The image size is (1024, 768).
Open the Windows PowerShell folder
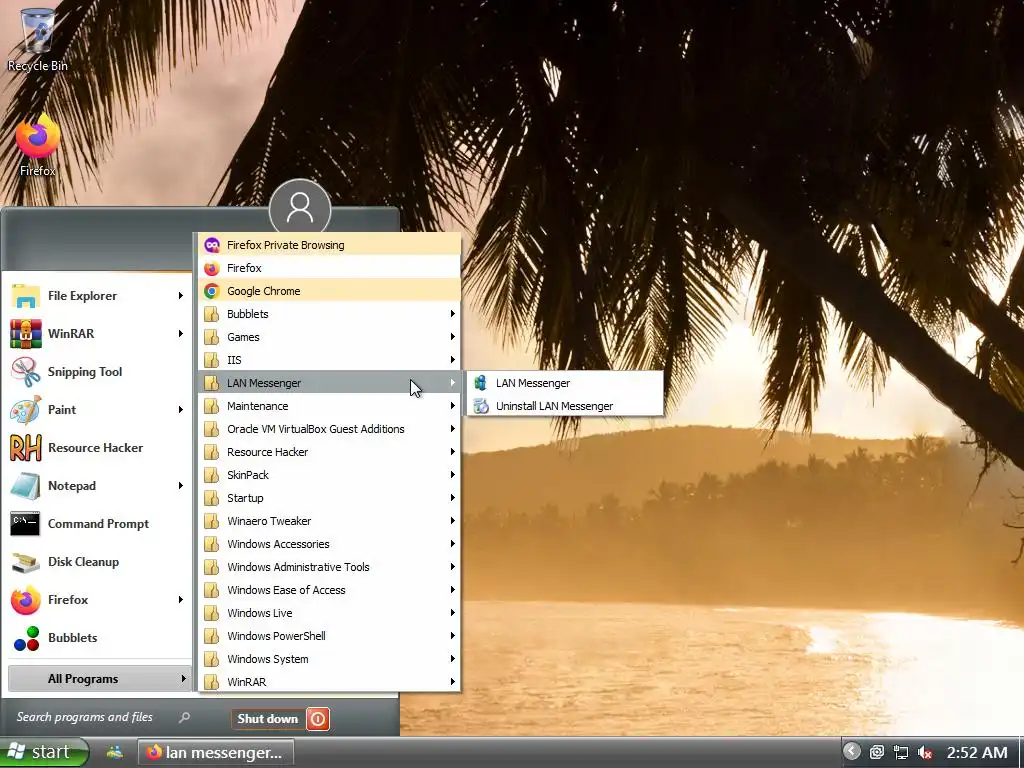[329, 636]
